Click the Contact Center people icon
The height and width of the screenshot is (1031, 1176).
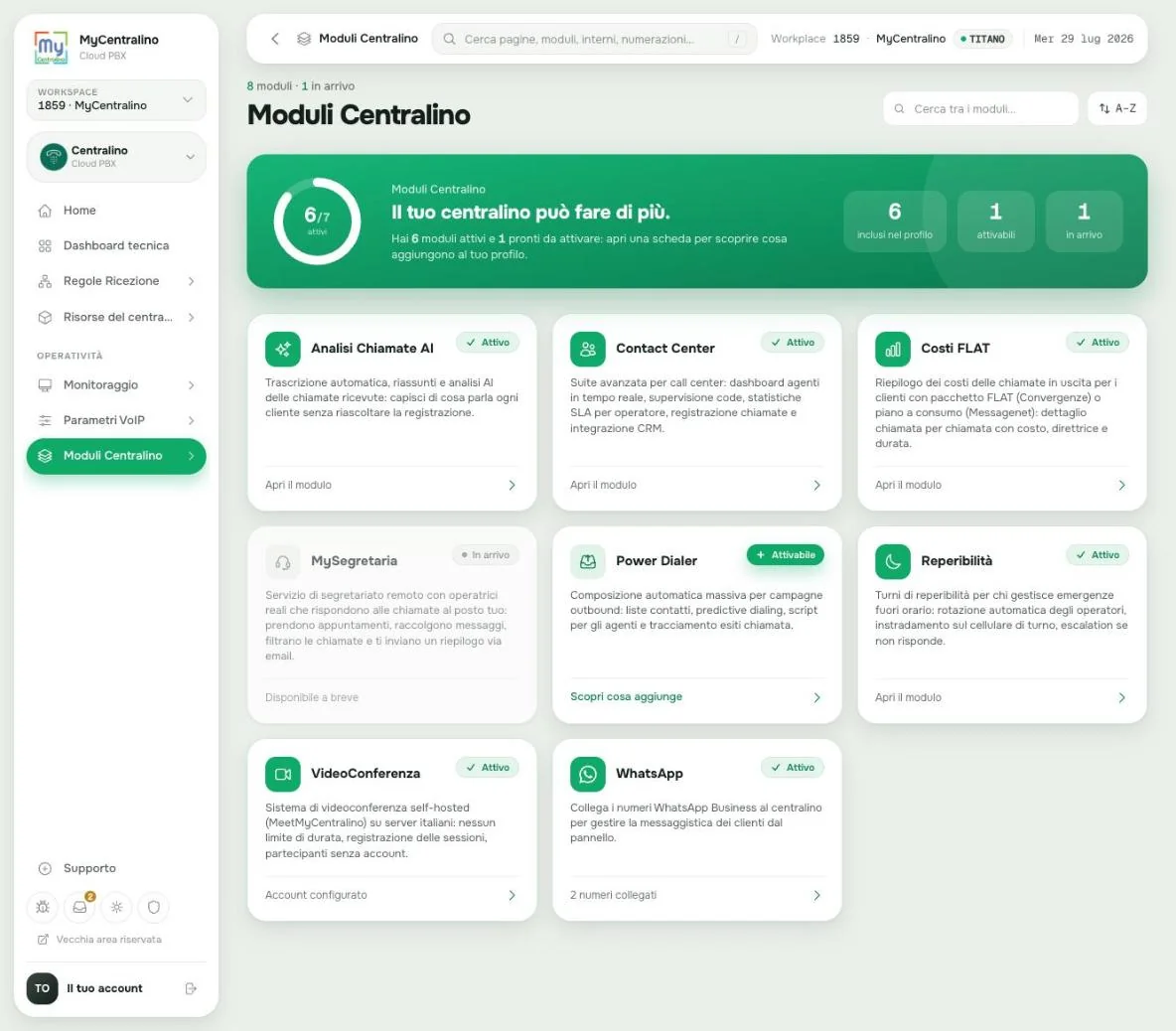tap(588, 349)
